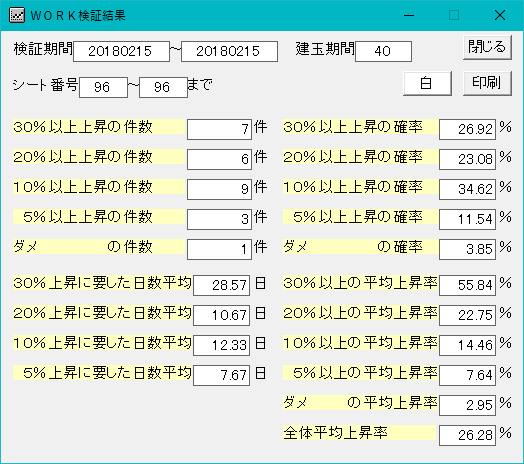This screenshot has height=464, width=524.
Task: Click the 20%上昇に要した日数平均 value 10.67
Action: coord(221,315)
